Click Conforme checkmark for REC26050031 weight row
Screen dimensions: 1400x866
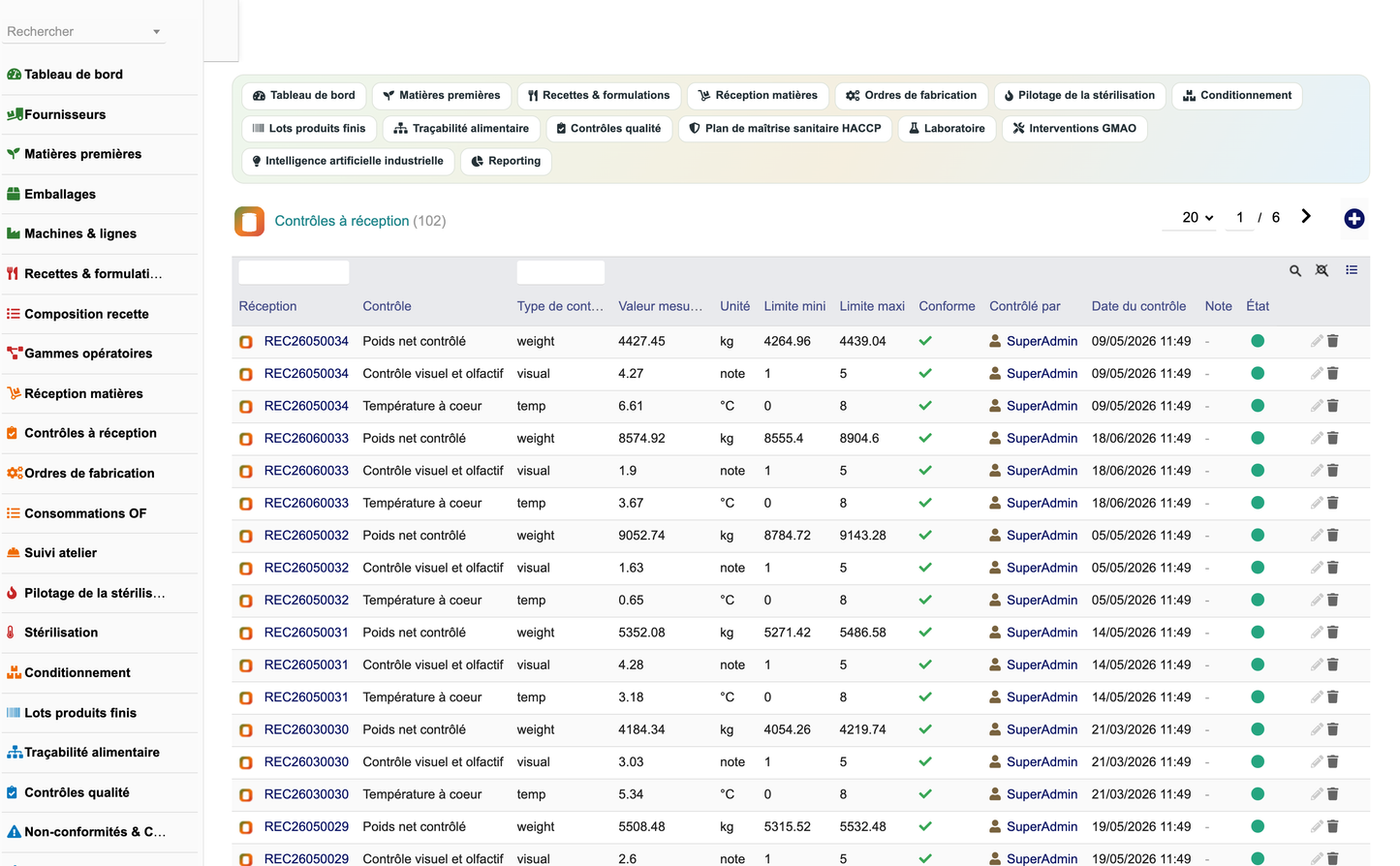coord(925,633)
